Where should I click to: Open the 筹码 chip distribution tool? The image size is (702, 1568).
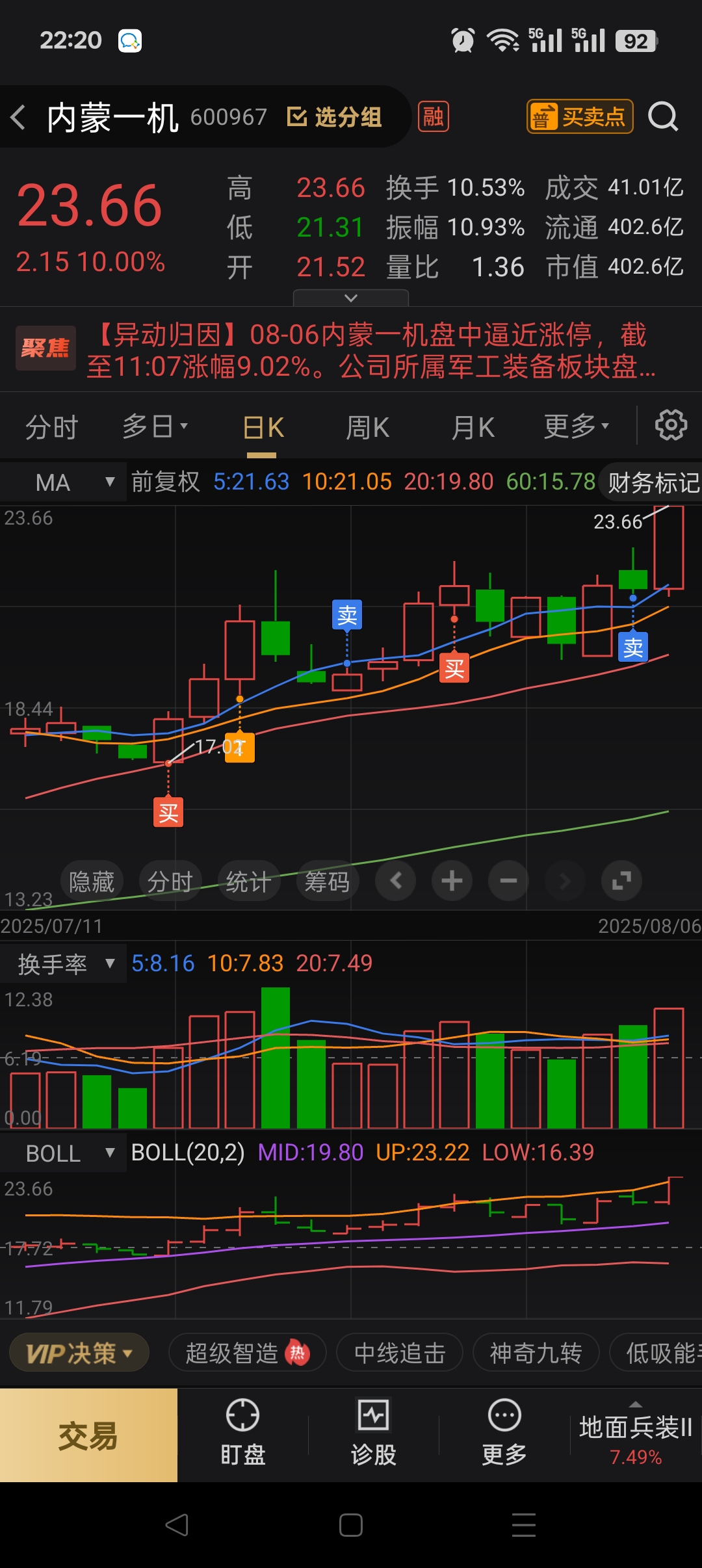[x=328, y=882]
